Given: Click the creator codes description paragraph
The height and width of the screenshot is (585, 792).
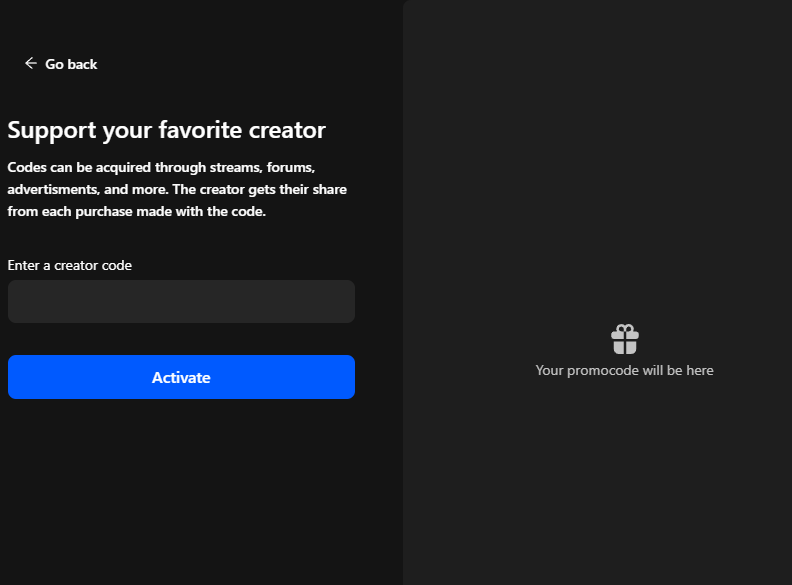Looking at the screenshot, I should pos(177,189).
